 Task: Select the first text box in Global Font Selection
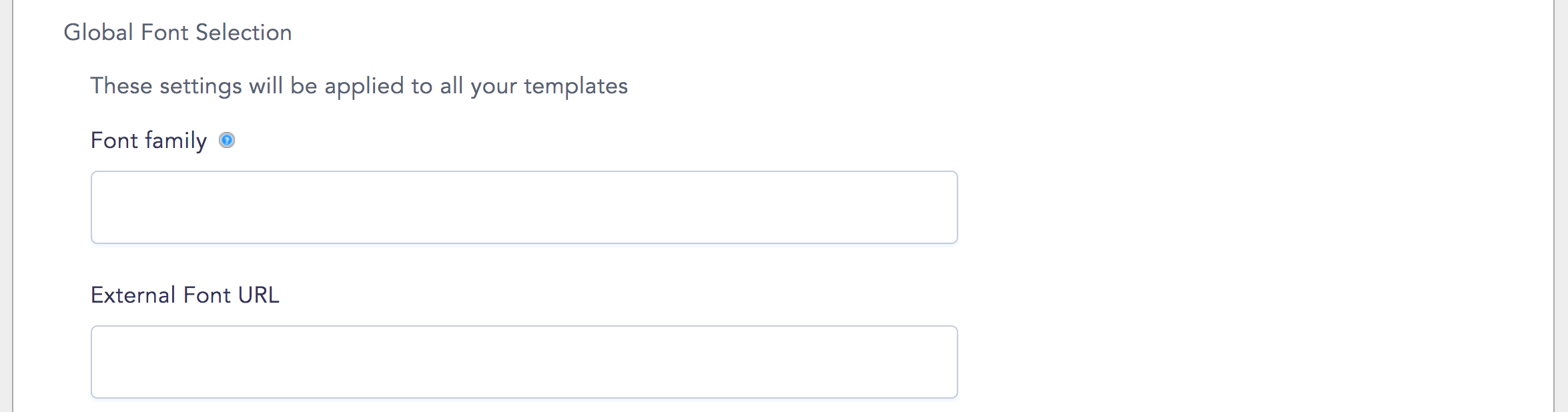[524, 207]
